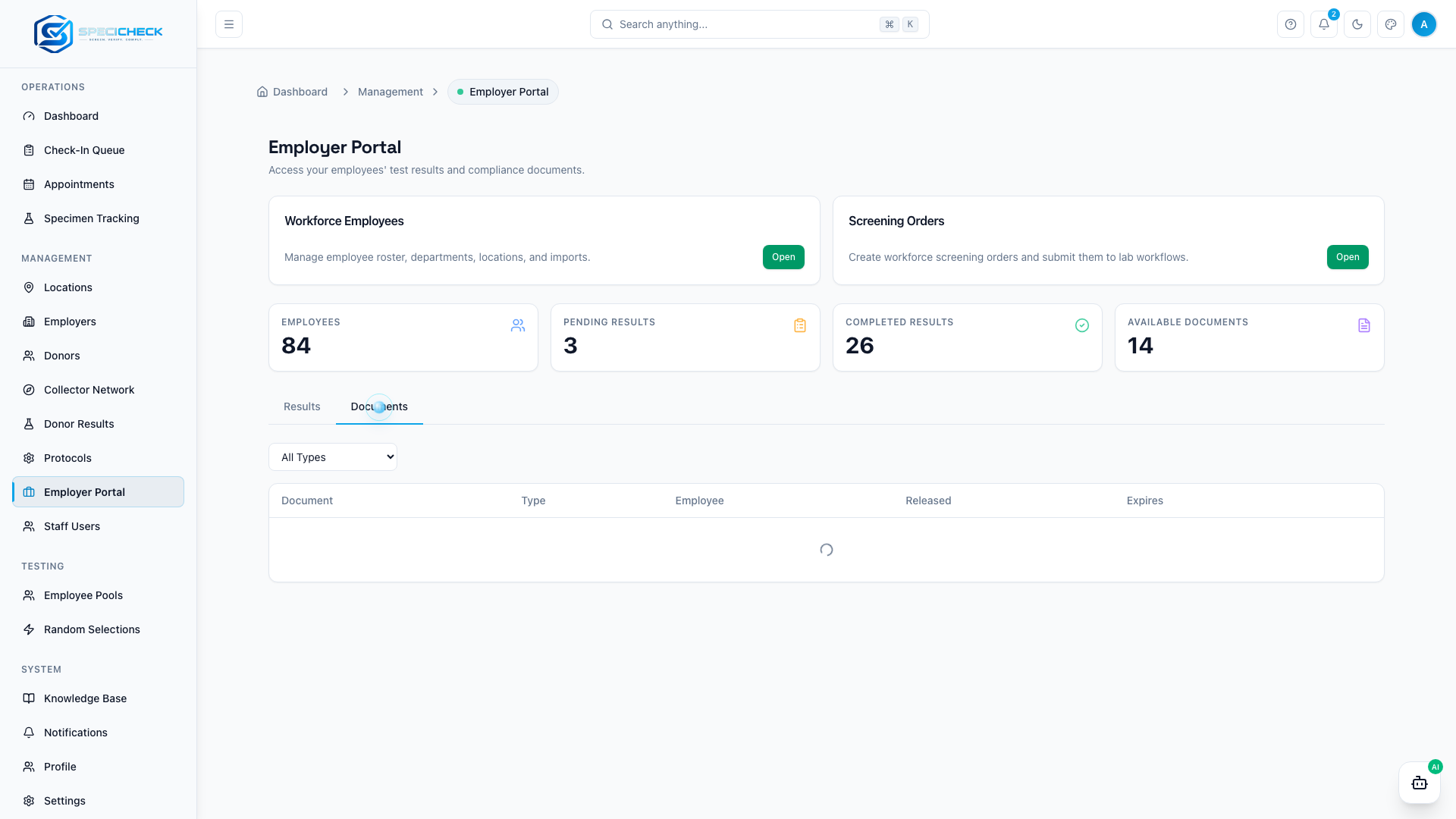Open the AI assistant robot button

[x=1420, y=783]
